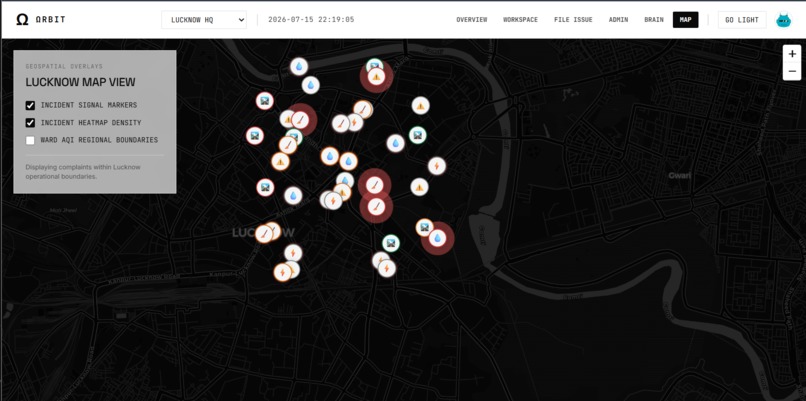The width and height of the screenshot is (806, 401).
Task: Select the northernmost water drop marker
Action: pos(299,66)
